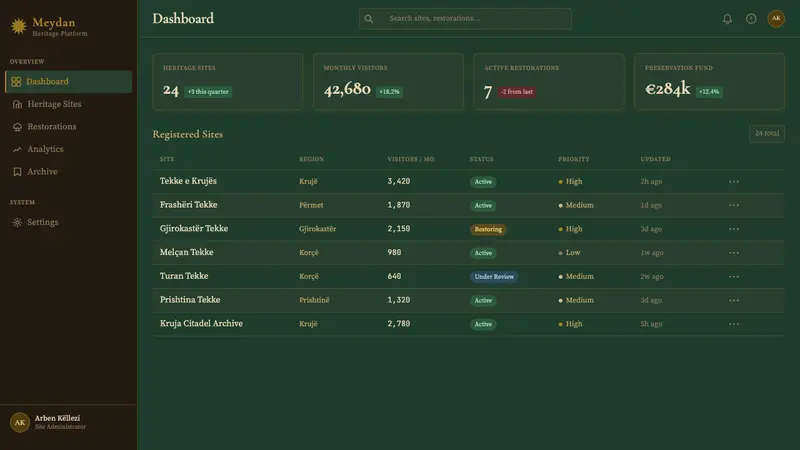
Task: Click Active badge in Melçan Tekke row
Action: tap(483, 253)
